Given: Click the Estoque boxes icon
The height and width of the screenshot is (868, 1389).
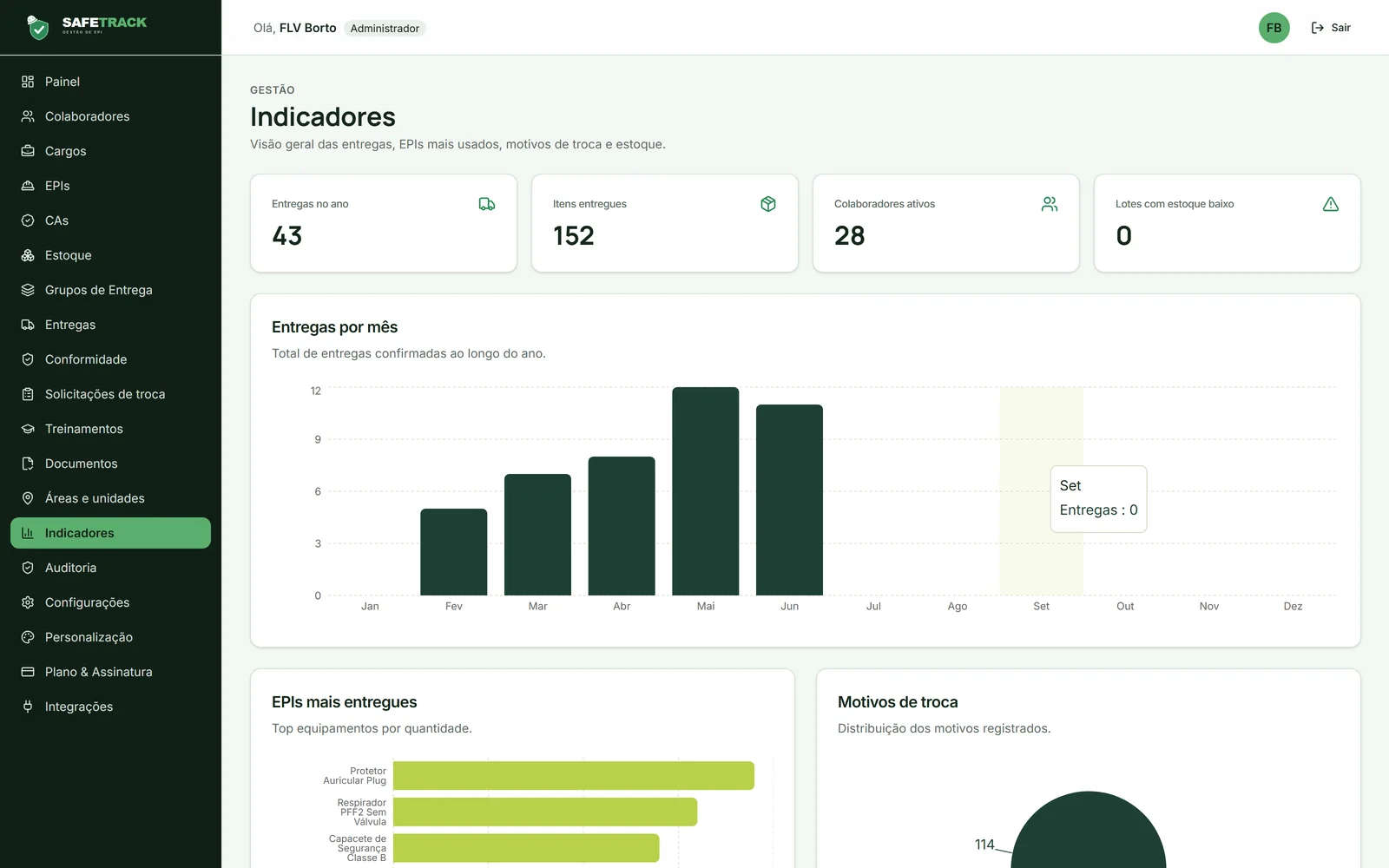Looking at the screenshot, I should coord(28,255).
